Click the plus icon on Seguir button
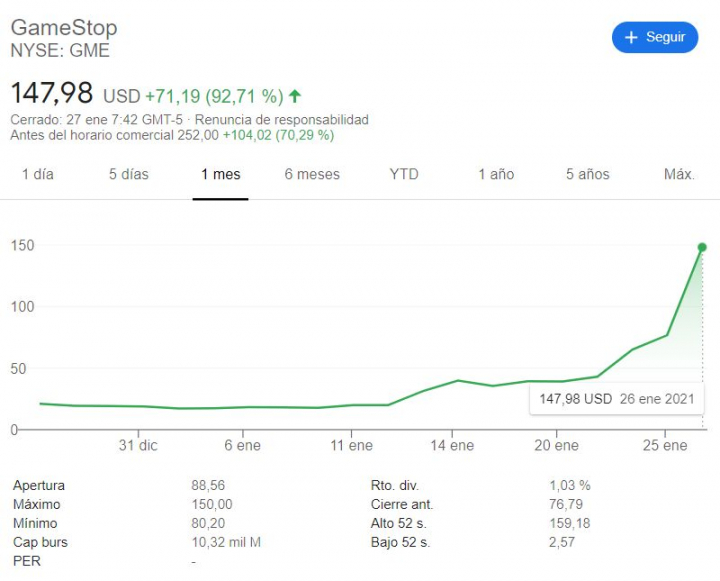 (x=631, y=37)
